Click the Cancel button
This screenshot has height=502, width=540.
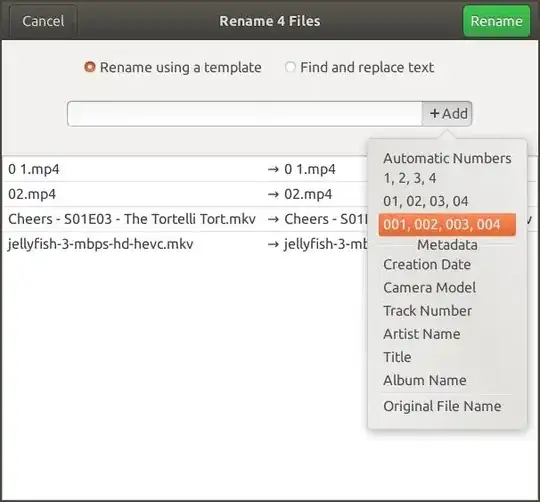pos(43,21)
